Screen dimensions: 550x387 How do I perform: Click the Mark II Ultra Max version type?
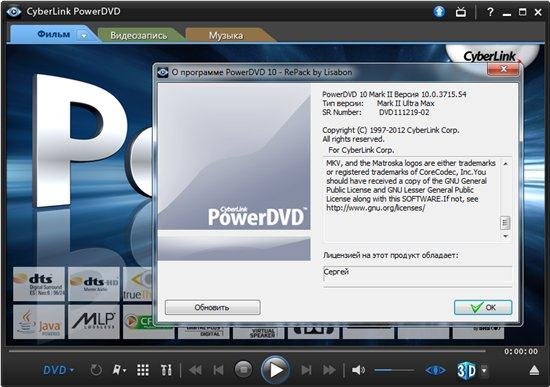coord(405,103)
